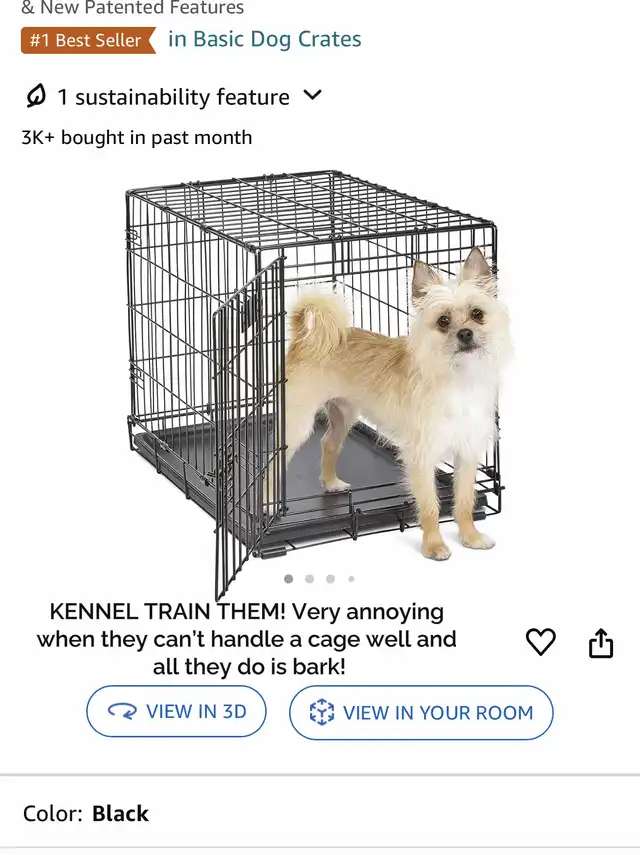Tap the KENNEL TRAIN THEM caption text
The height and width of the screenshot is (855, 640).
click(x=246, y=639)
